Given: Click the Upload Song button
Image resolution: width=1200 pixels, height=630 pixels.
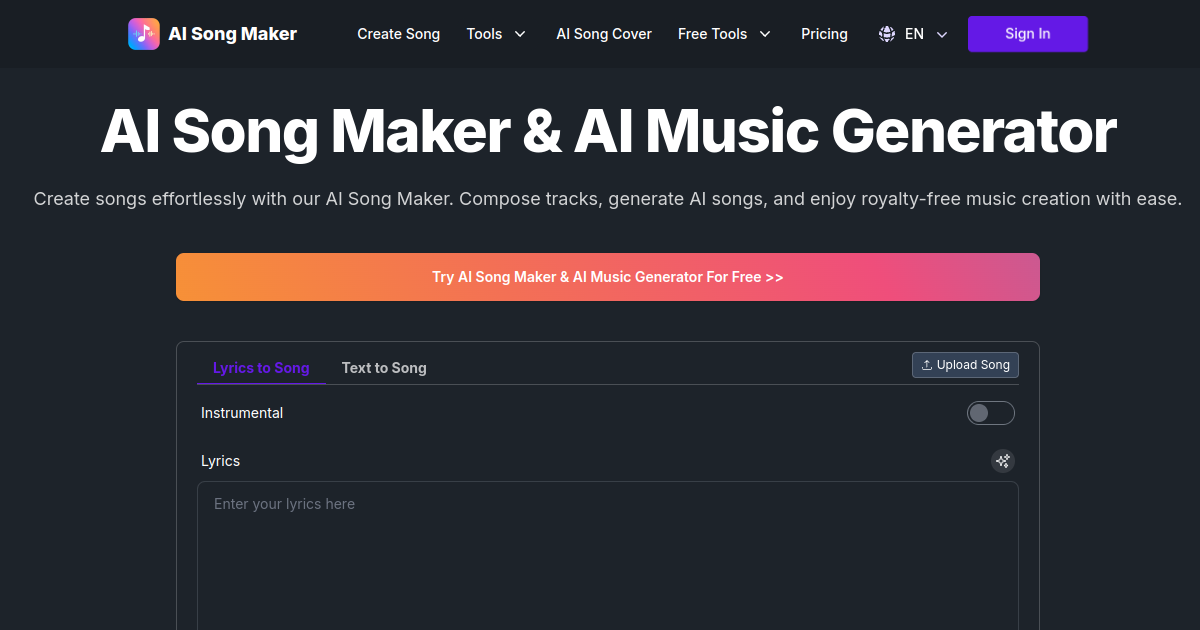Looking at the screenshot, I should pyautogui.click(x=965, y=365).
